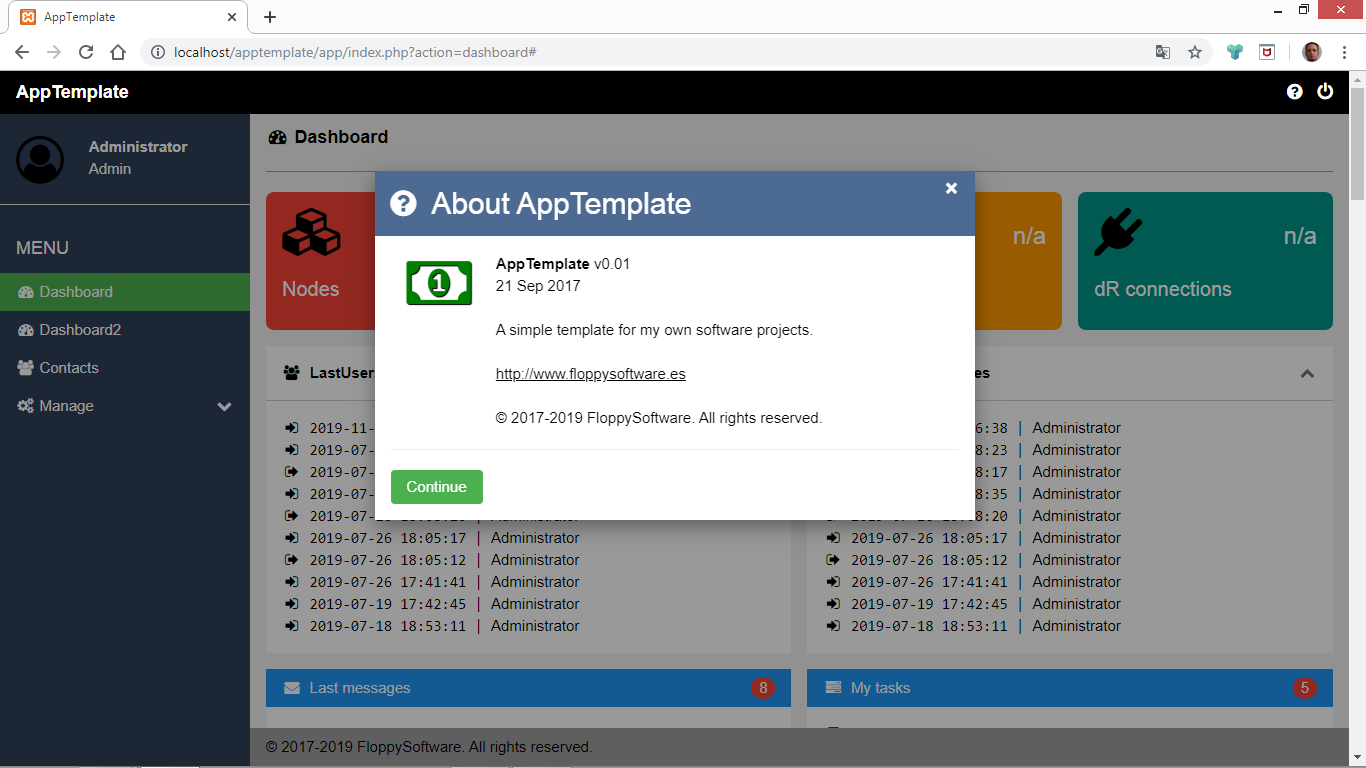Viewport: 1366px width, 768px height.
Task: Click left log entry 2019-07-26 17:41:41
Action: (x=432, y=582)
